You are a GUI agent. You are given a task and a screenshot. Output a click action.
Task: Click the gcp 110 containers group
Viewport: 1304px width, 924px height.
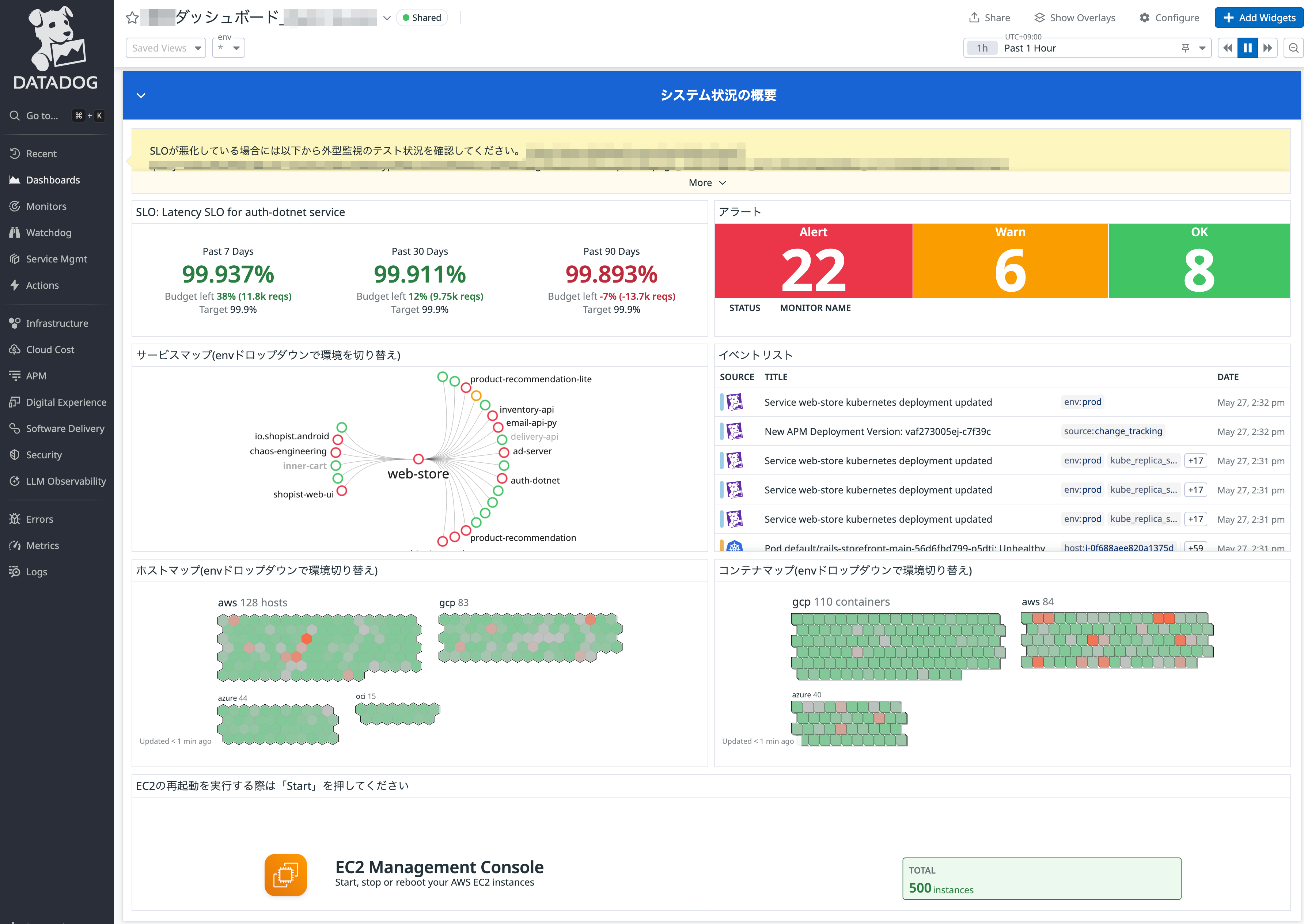coord(898,646)
